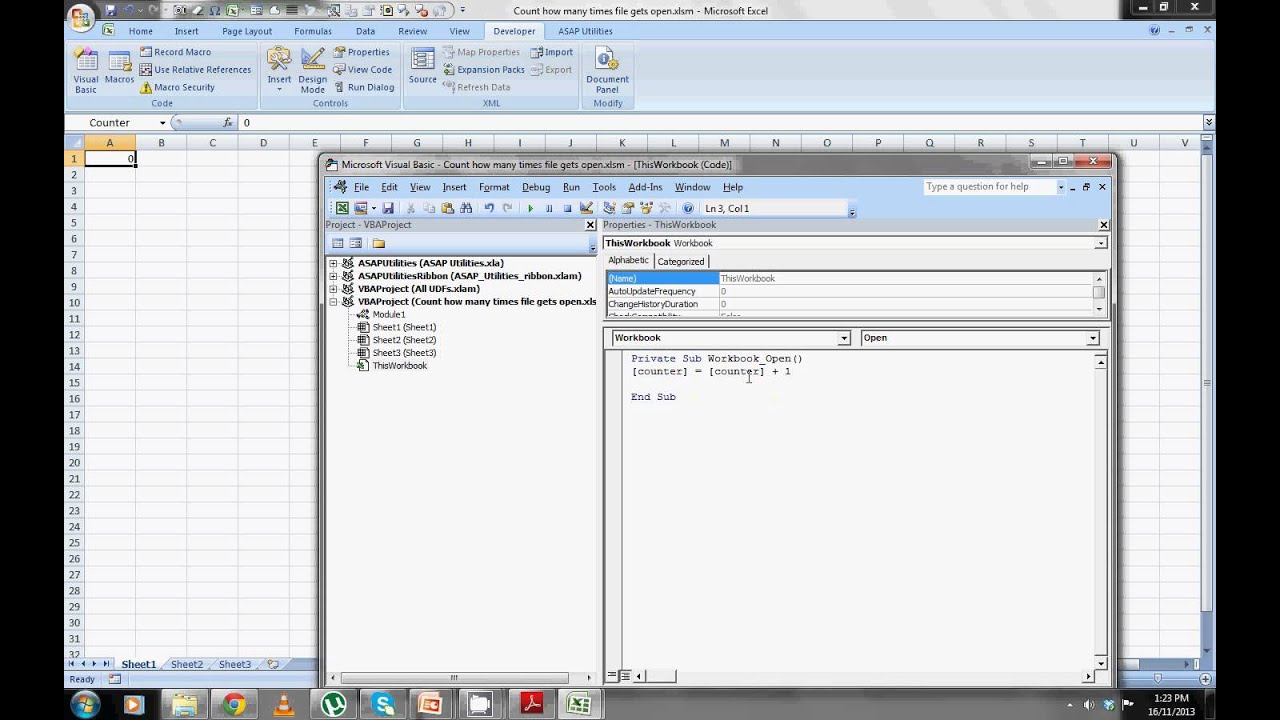The height and width of the screenshot is (720, 1280).
Task: Switch to the ASAP Utilities tab
Action: click(x=585, y=31)
